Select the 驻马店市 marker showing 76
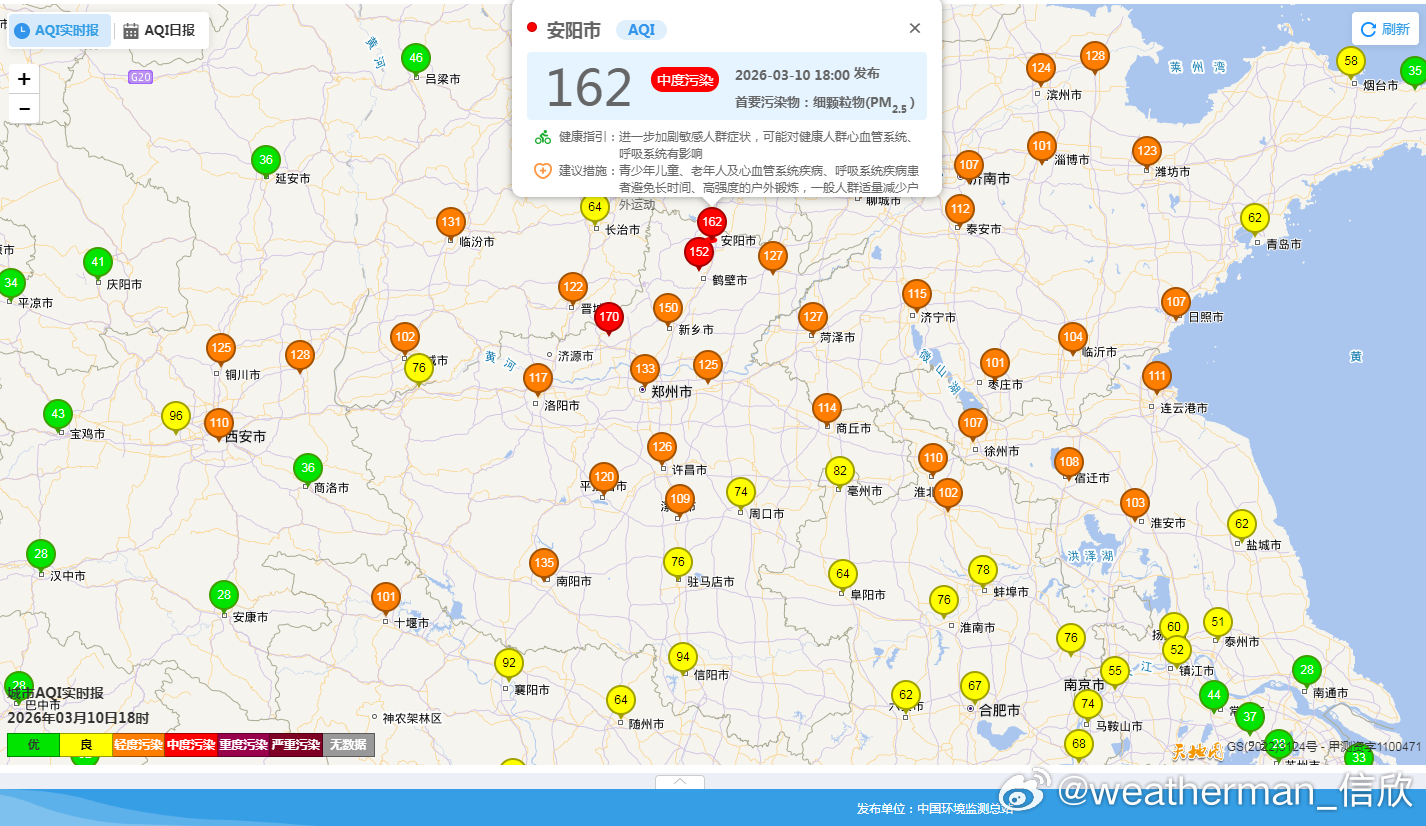 (678, 563)
